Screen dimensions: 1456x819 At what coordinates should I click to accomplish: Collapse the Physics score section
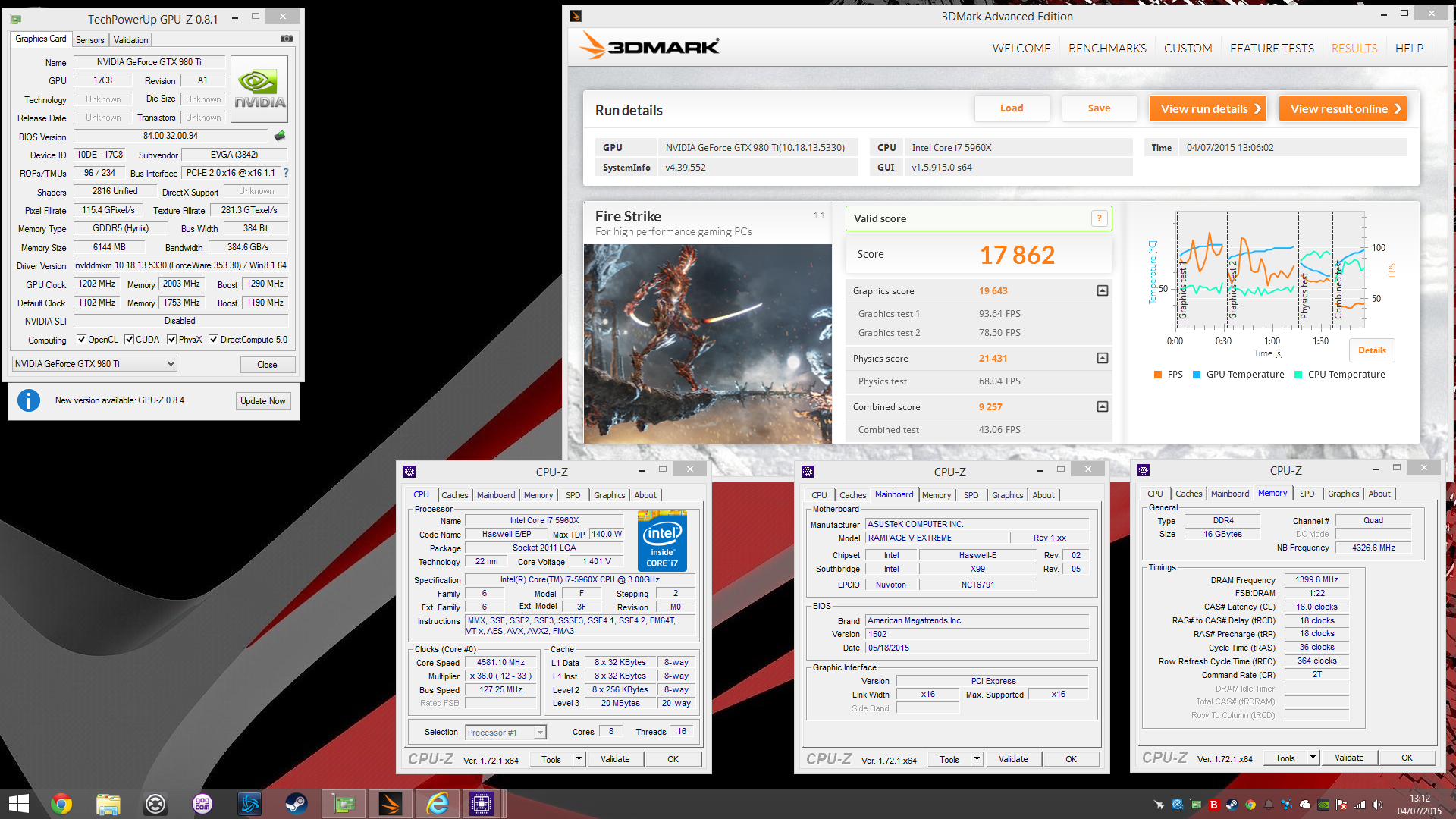pyautogui.click(x=1103, y=358)
